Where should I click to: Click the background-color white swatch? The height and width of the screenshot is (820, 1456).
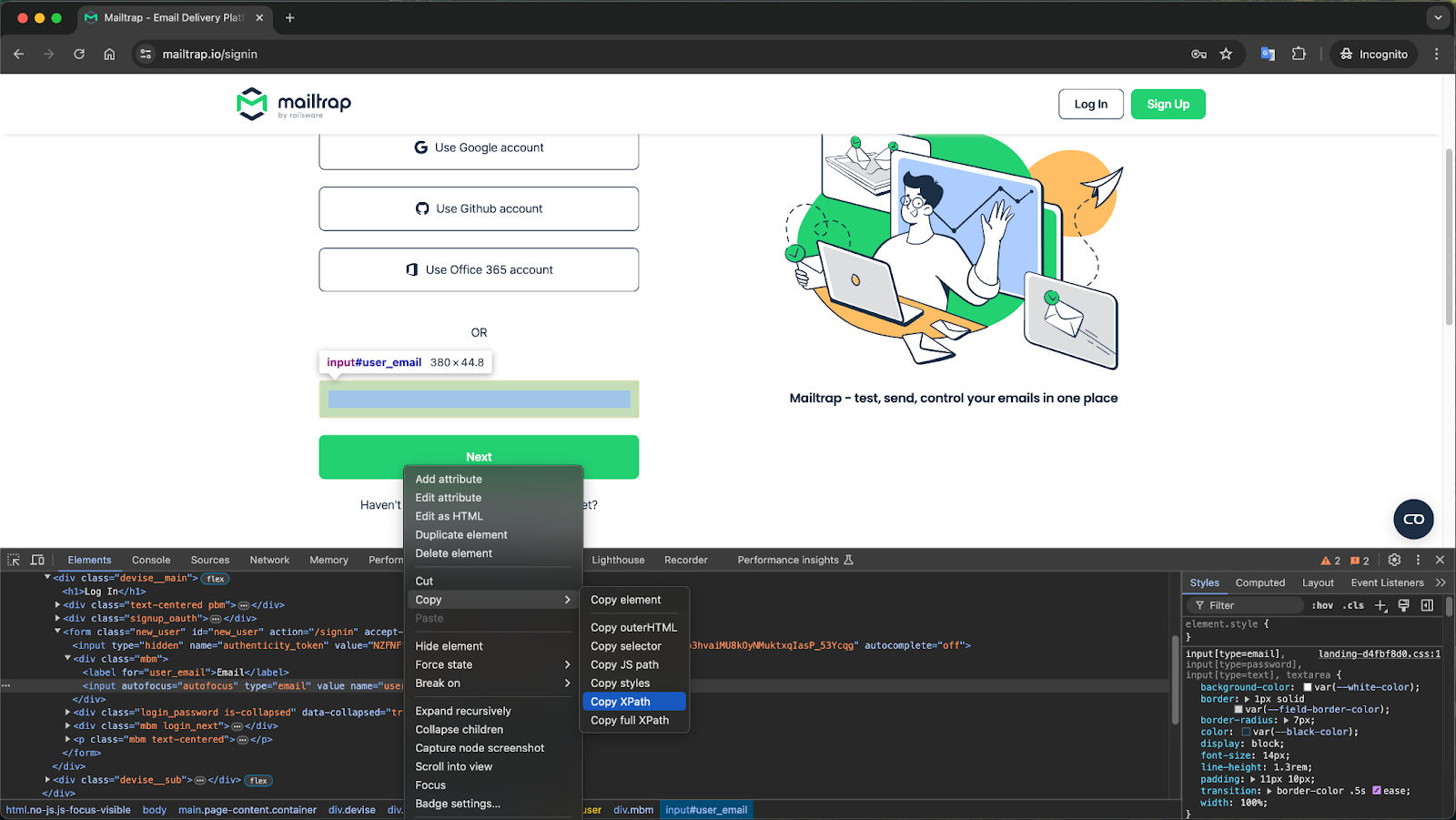pos(1308,687)
